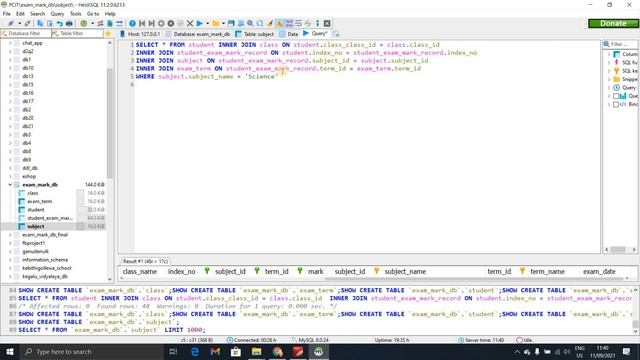Click the red X cancel-edit toolbar icon
Viewport: 640px width, 360px height.
190,23
